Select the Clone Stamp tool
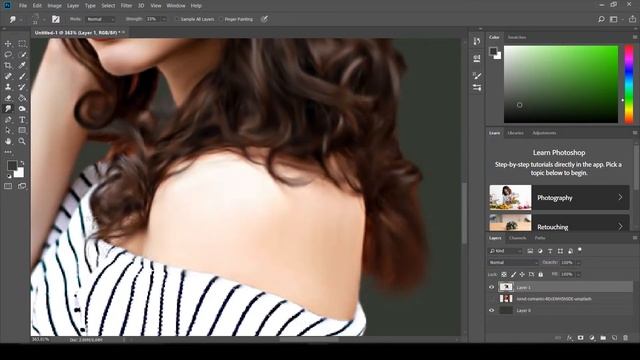This screenshot has height=360, width=640. (x=8, y=87)
